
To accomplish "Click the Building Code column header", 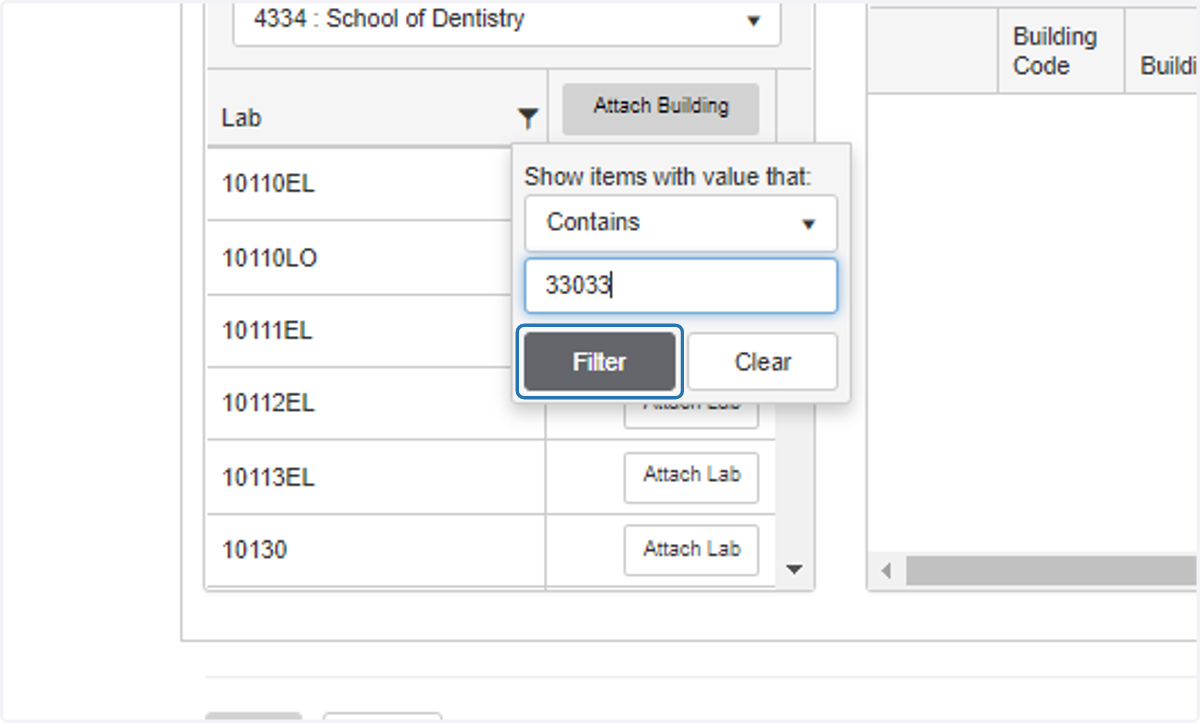I will point(1061,51).
